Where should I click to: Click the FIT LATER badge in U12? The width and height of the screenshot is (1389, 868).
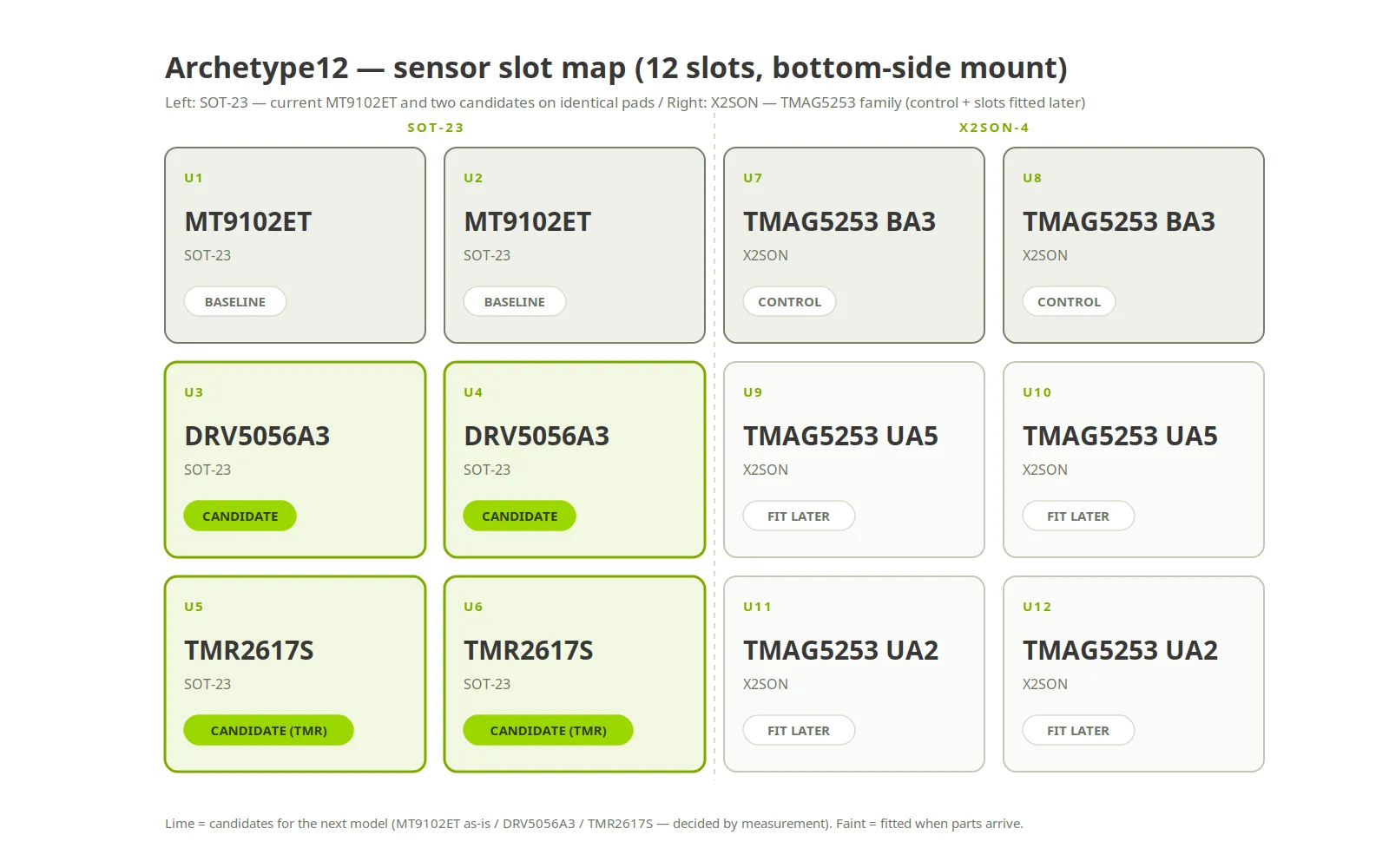(x=1078, y=730)
